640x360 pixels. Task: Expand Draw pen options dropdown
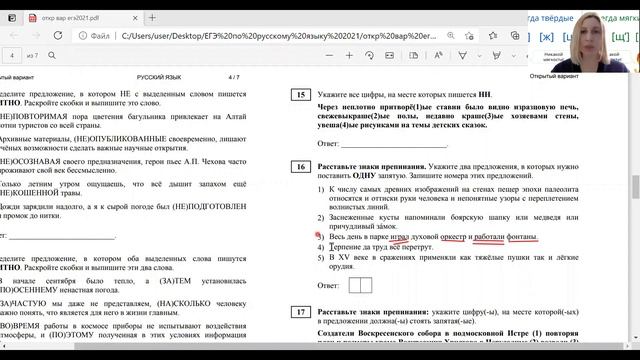pos(480,56)
